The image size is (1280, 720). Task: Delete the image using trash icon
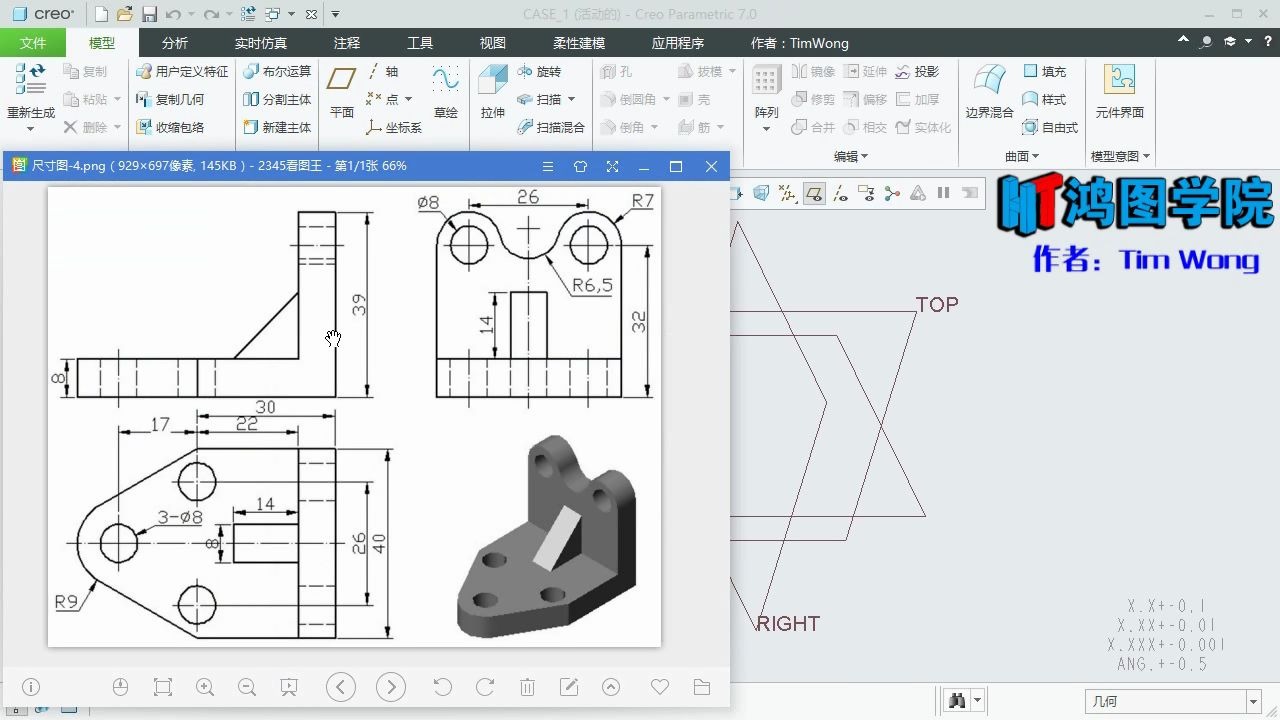pyautogui.click(x=527, y=687)
